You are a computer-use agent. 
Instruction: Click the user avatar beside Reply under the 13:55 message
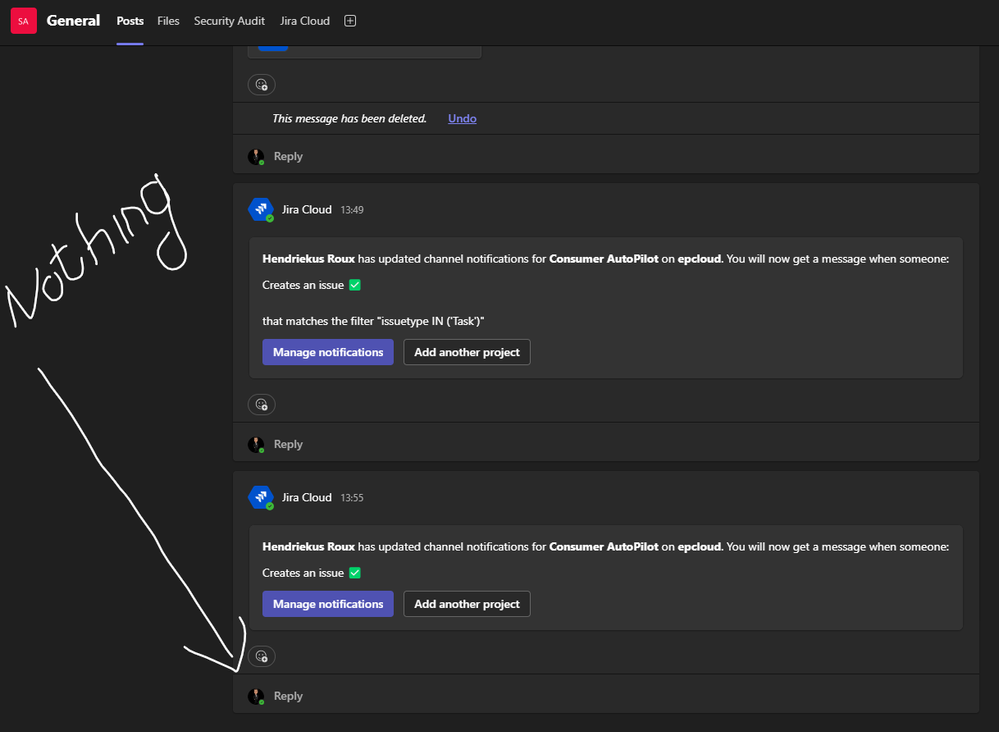(x=256, y=696)
